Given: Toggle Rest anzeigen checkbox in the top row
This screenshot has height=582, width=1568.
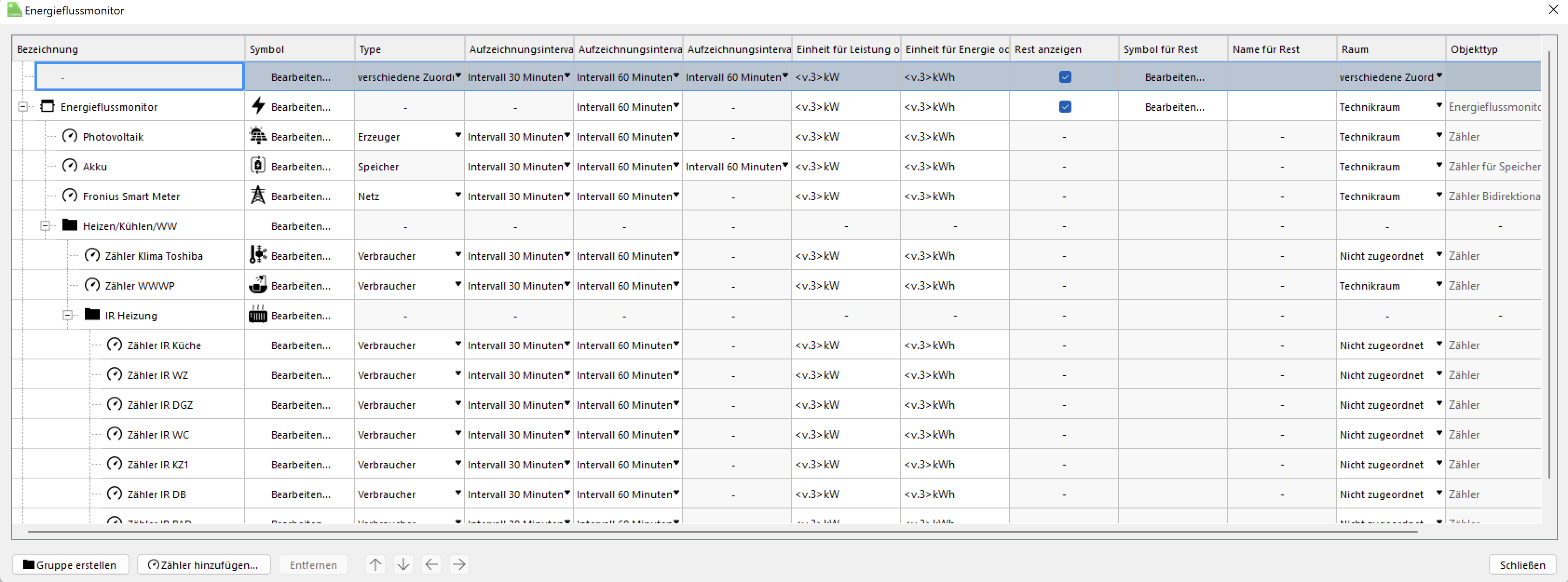Looking at the screenshot, I should (x=1064, y=77).
